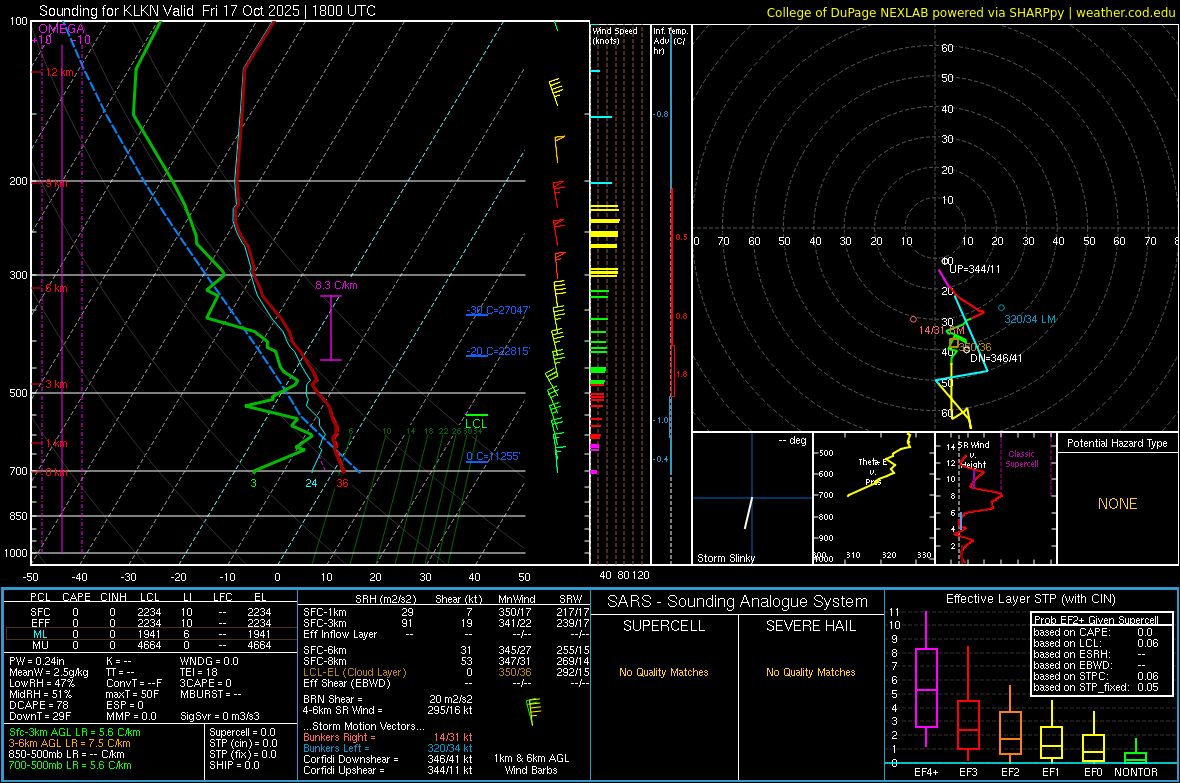Click the "Effective Layer STP (with CIN)" title
The image size is (1180, 783).
pyautogui.click(x=1031, y=599)
